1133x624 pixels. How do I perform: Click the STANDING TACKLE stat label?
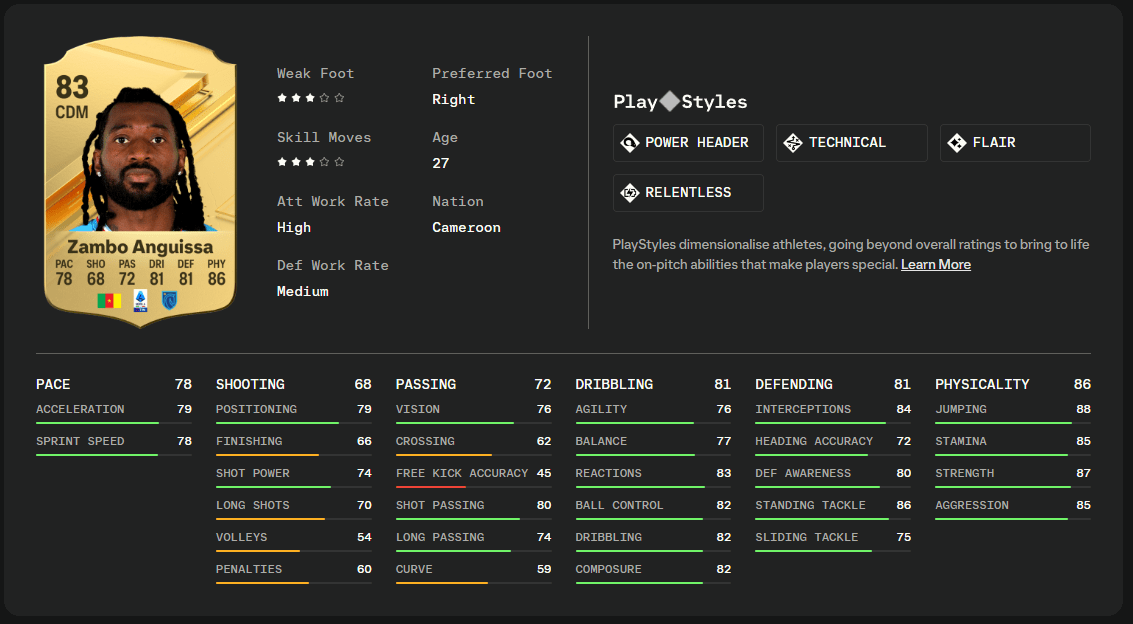tap(811, 506)
